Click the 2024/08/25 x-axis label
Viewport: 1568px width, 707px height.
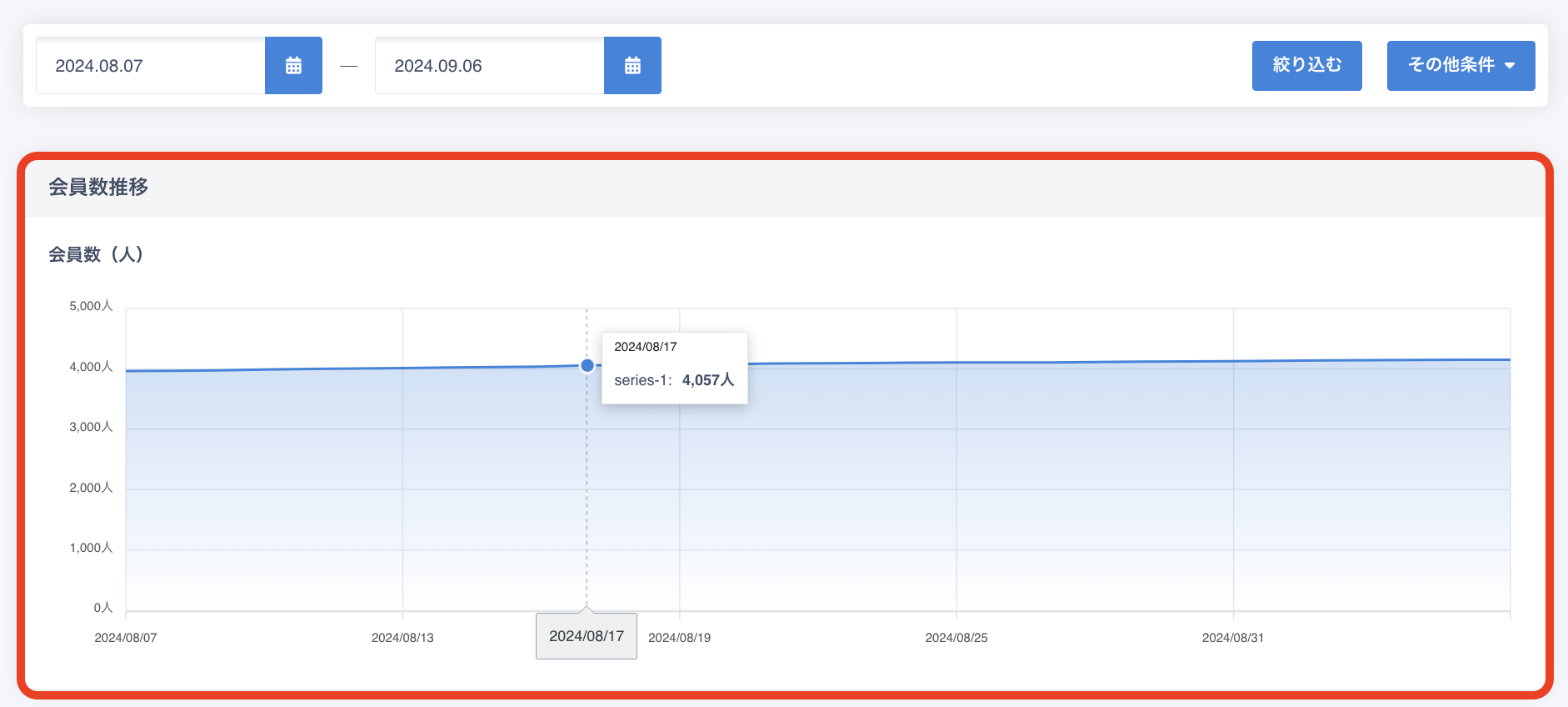click(956, 638)
